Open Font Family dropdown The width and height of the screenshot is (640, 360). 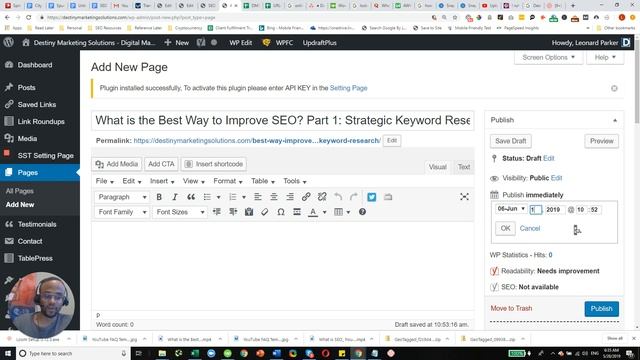[122, 212]
